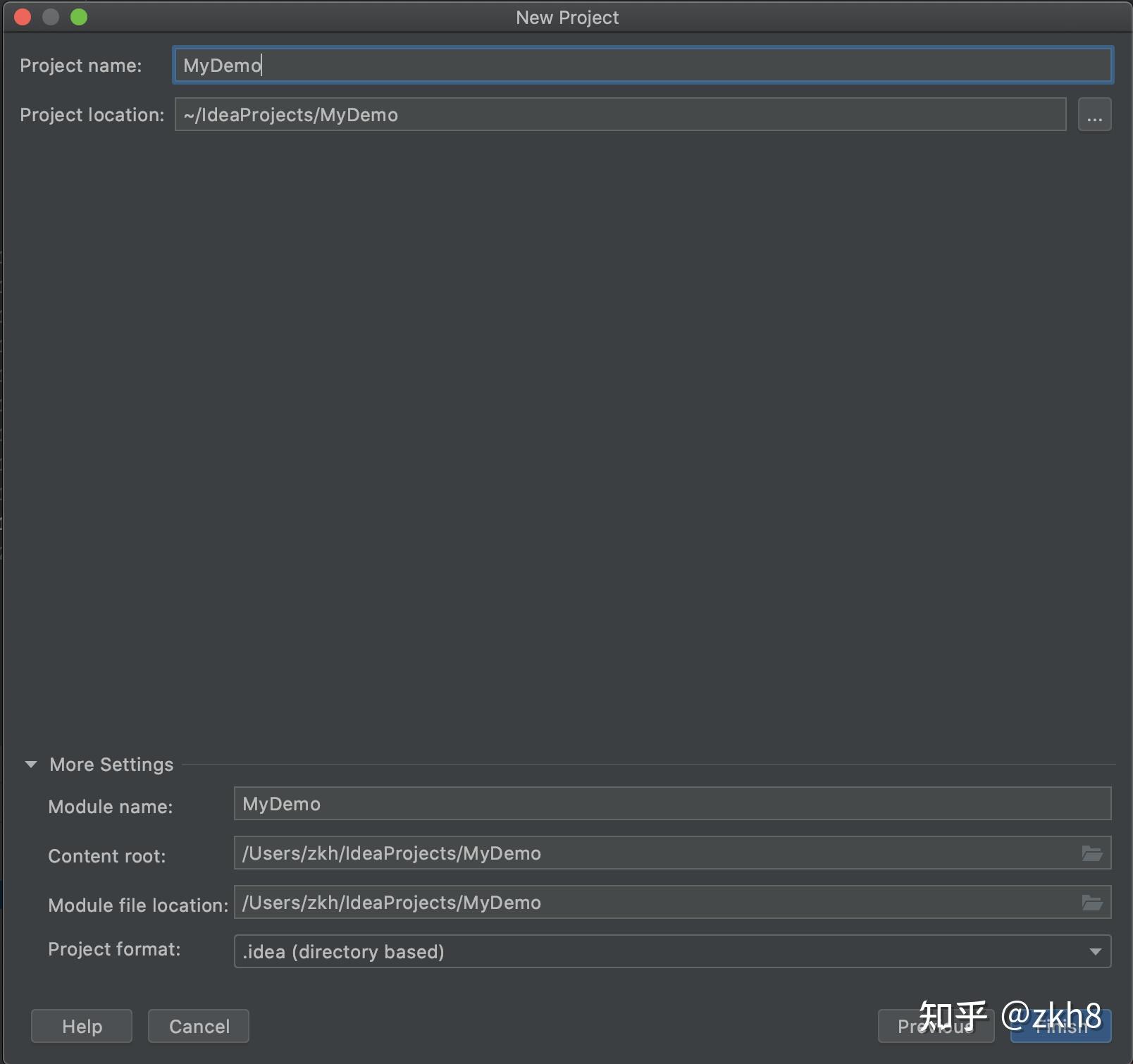Collapse the More Settings disclosure triangle
The width and height of the screenshot is (1133, 1064).
30,764
